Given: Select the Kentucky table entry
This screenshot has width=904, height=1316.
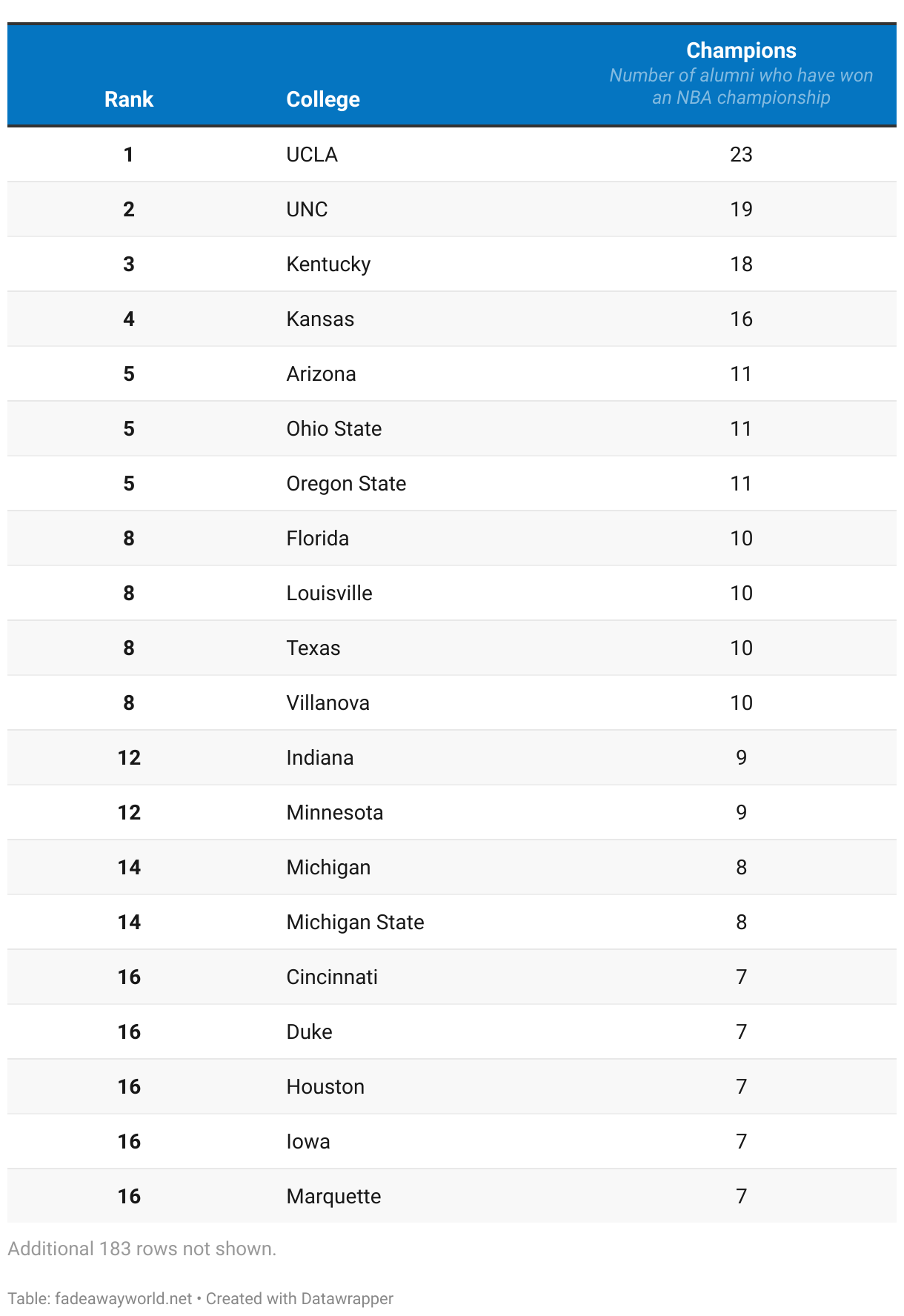Looking at the screenshot, I should pos(328,265).
